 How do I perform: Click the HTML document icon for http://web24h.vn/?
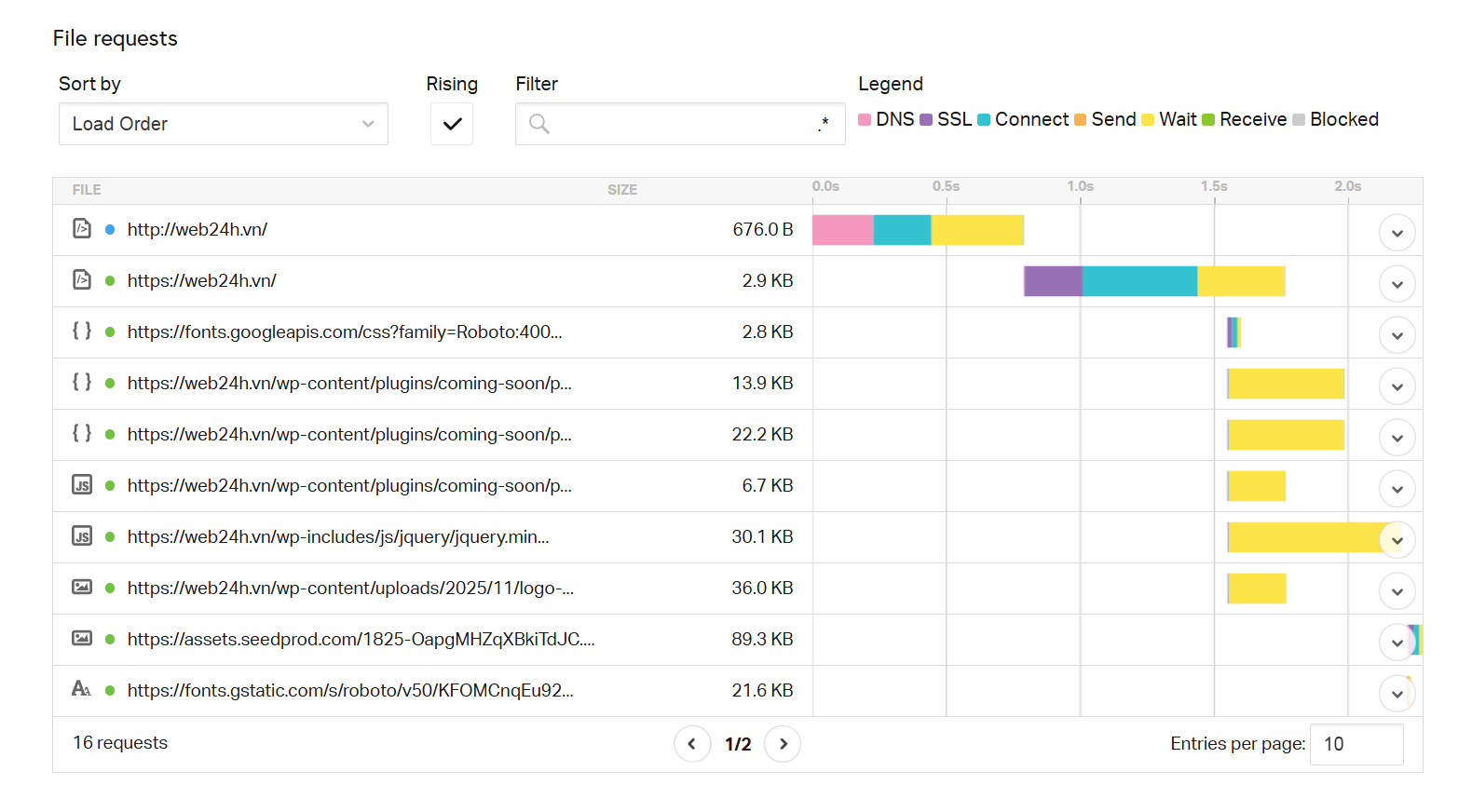pyautogui.click(x=82, y=228)
